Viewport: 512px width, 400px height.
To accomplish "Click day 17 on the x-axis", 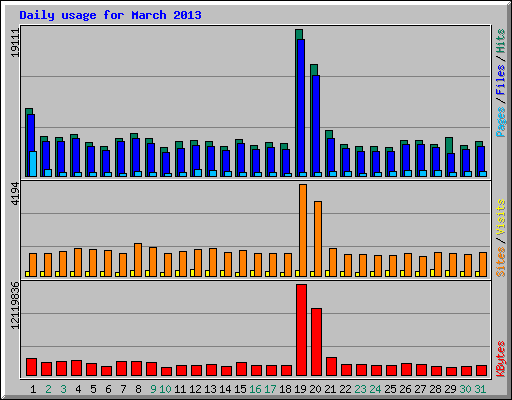I will (x=270, y=389).
